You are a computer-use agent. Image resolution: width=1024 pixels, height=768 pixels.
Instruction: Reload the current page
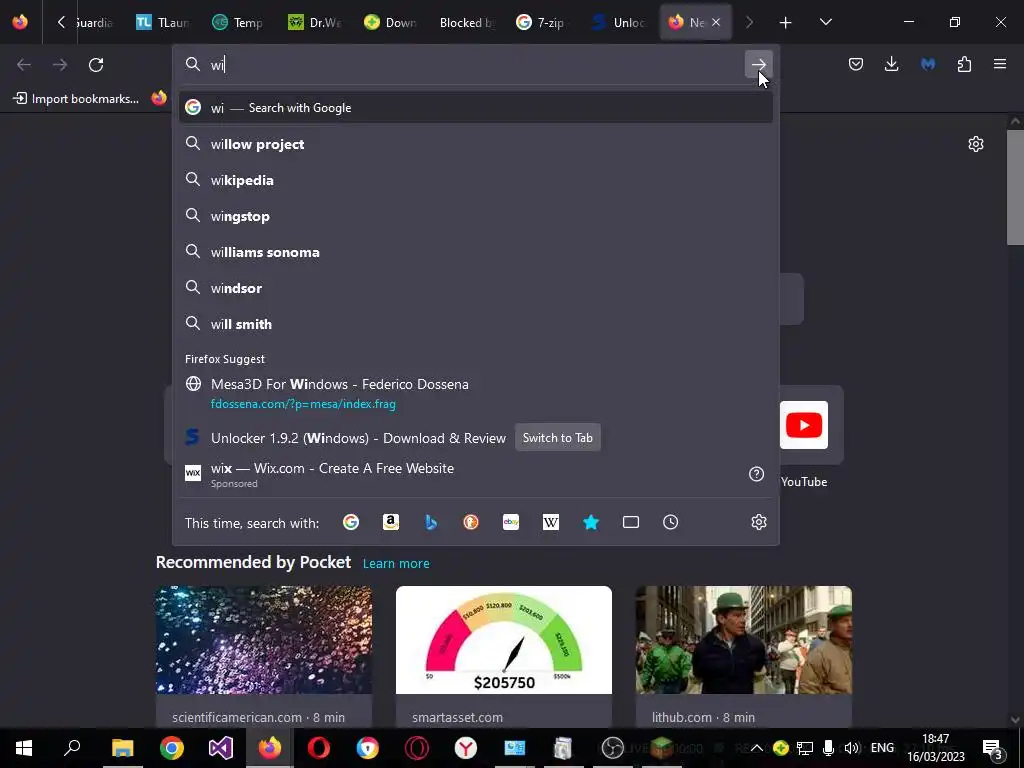coord(96,65)
